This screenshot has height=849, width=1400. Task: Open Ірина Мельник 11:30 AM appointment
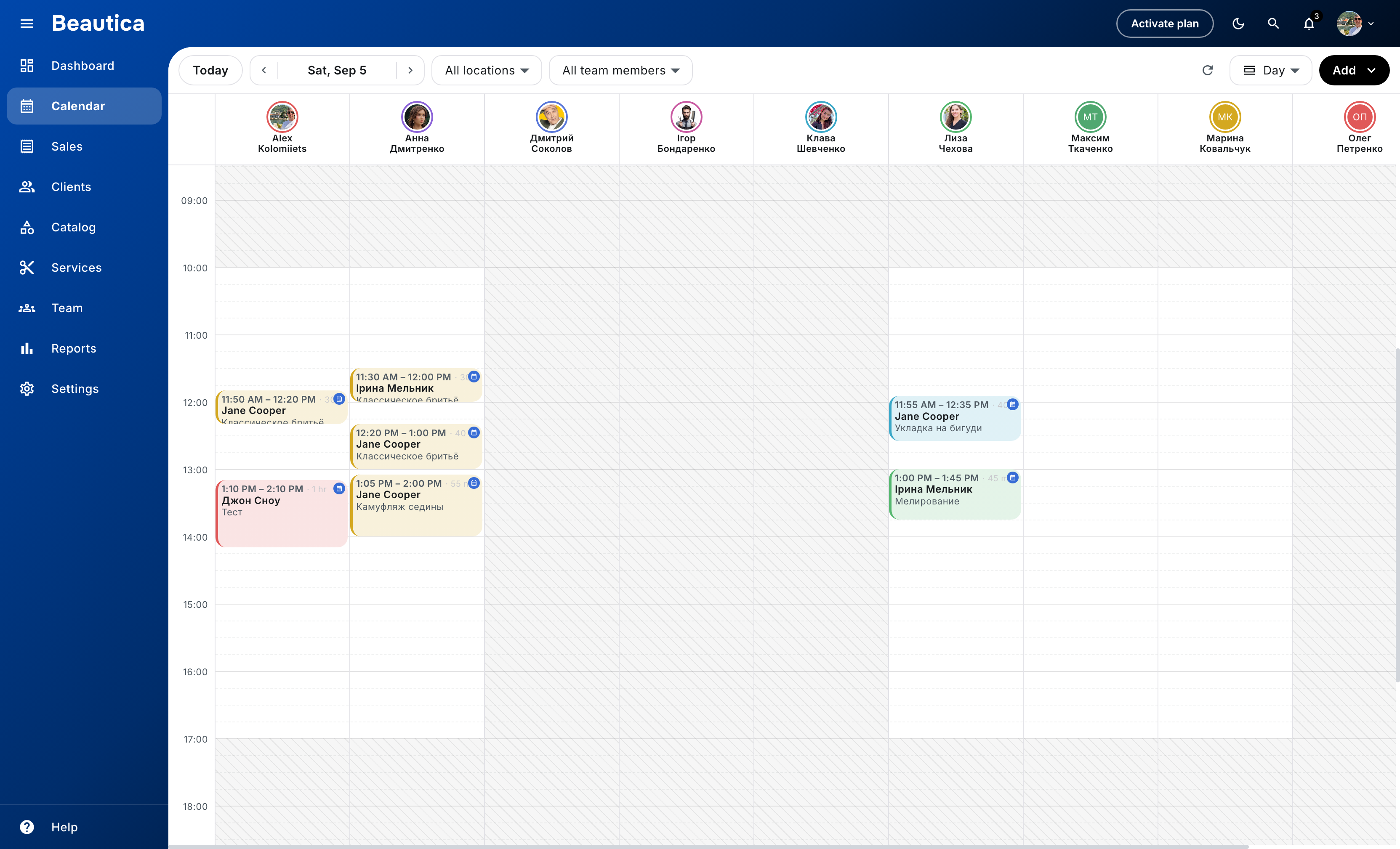[416, 385]
